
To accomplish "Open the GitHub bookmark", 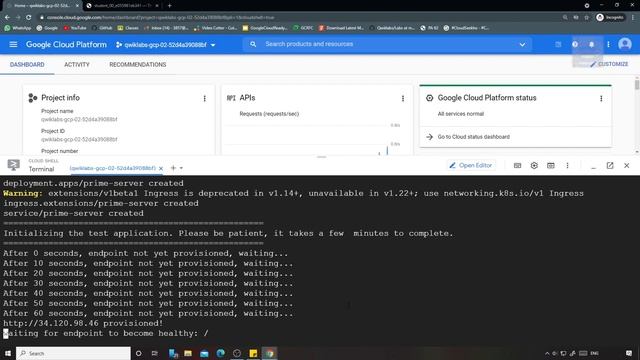I will click(x=102, y=28).
